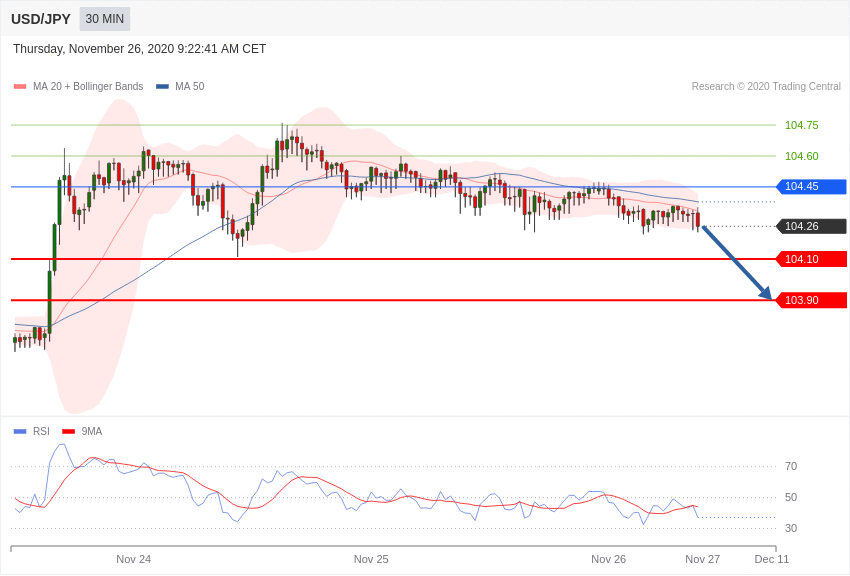Click the 30 MIN timeframe badge
The height and width of the screenshot is (576, 850).
[105, 19]
